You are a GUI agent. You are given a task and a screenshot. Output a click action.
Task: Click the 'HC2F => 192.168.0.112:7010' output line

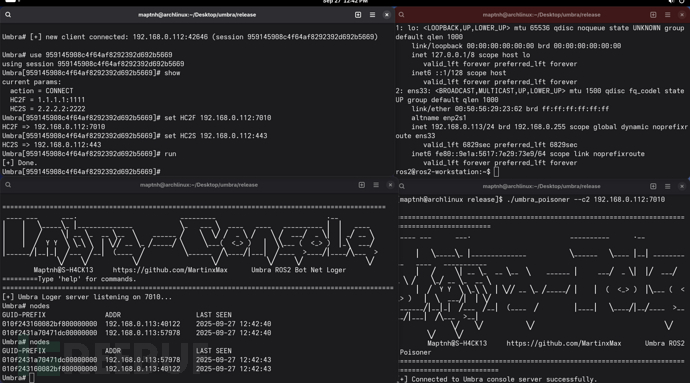(53, 127)
